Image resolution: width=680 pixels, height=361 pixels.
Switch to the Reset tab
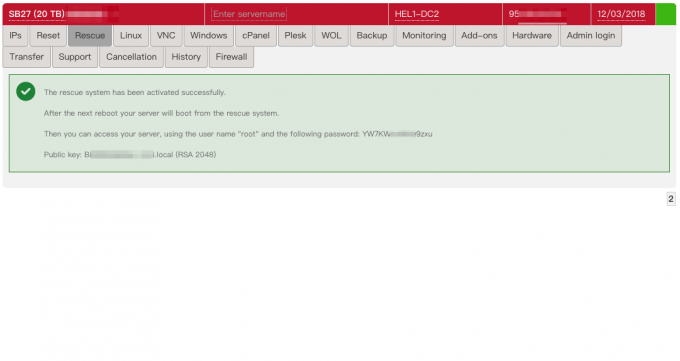tap(48, 36)
